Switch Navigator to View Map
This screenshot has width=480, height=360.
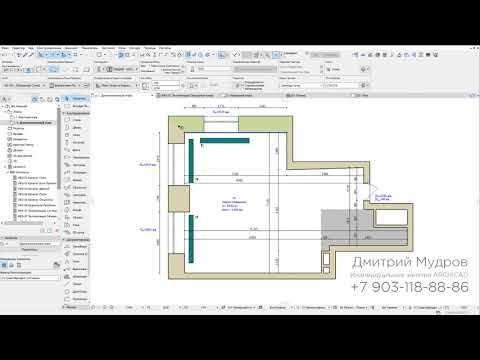coord(42,99)
